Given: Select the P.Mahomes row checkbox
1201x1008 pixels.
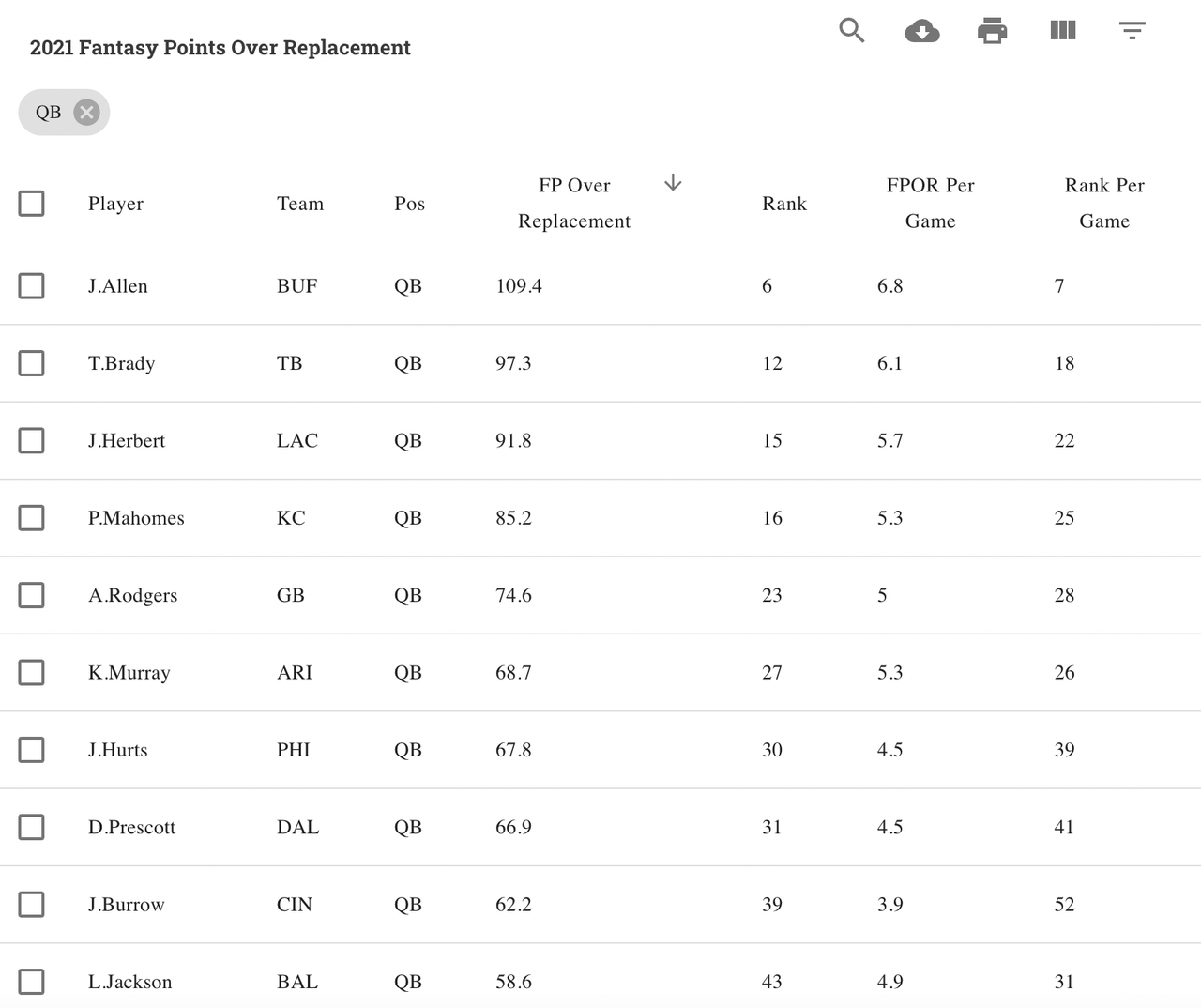Looking at the screenshot, I should click(x=32, y=518).
